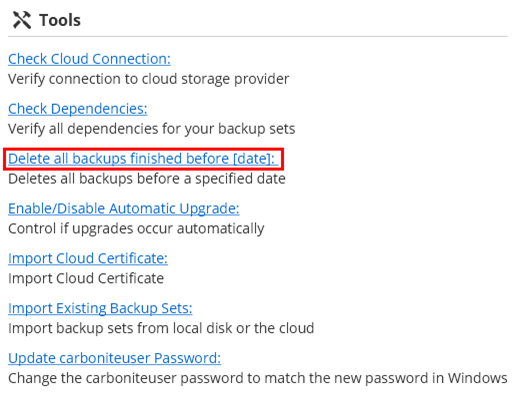
Task: Open Delete all backups finished before [date]
Action: tap(143, 159)
